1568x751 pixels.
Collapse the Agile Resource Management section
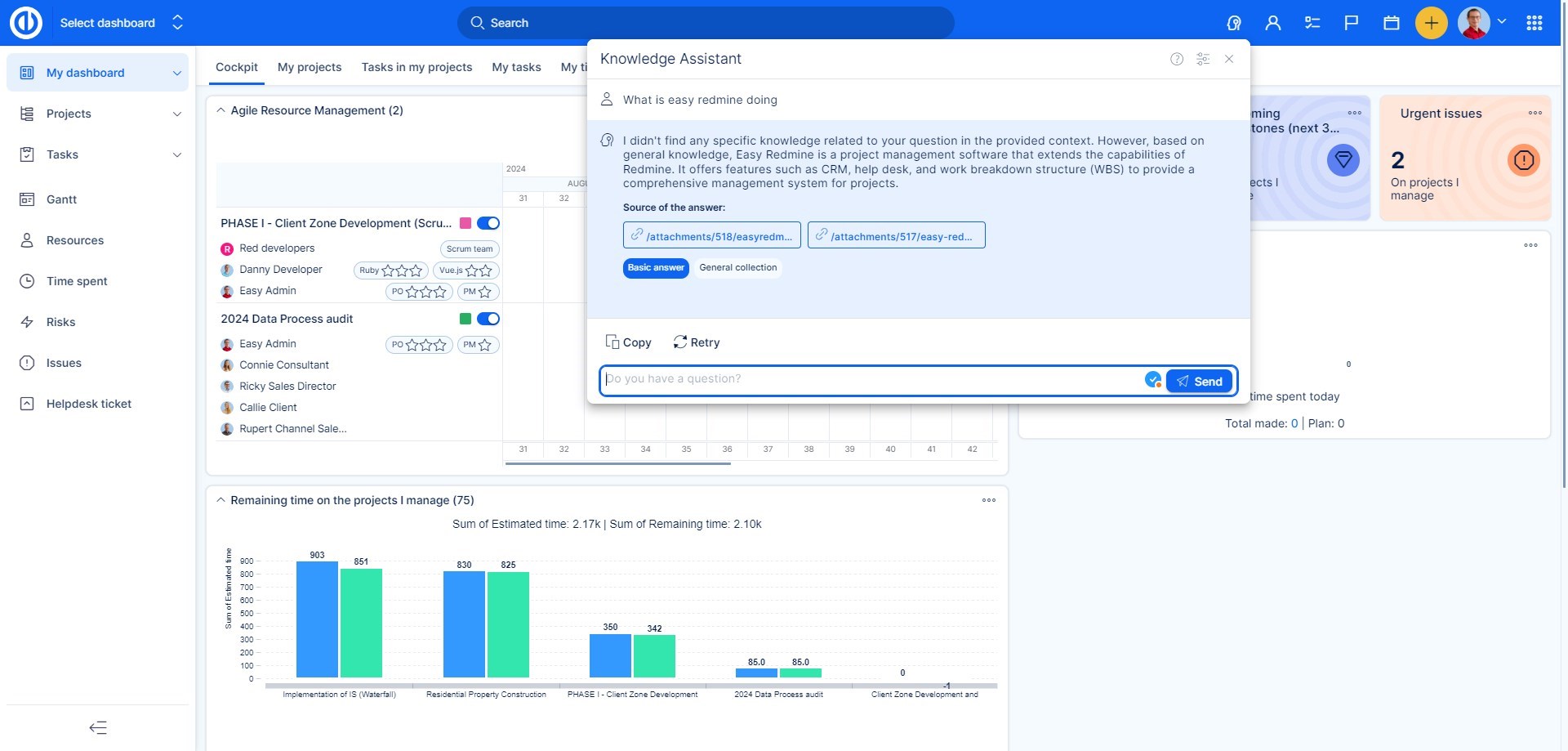tap(220, 110)
